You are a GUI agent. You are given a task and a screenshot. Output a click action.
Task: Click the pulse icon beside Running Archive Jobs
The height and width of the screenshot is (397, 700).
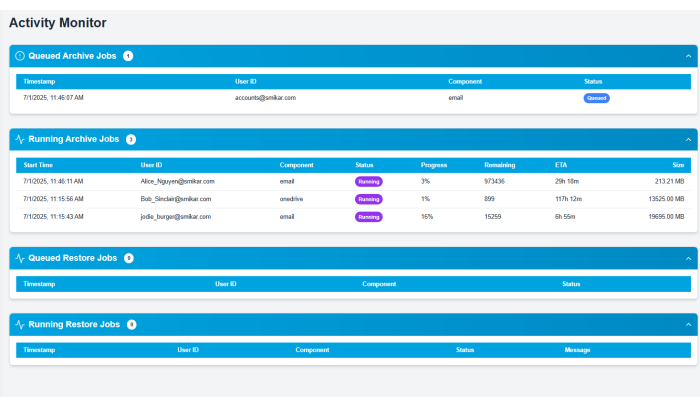pos(20,139)
